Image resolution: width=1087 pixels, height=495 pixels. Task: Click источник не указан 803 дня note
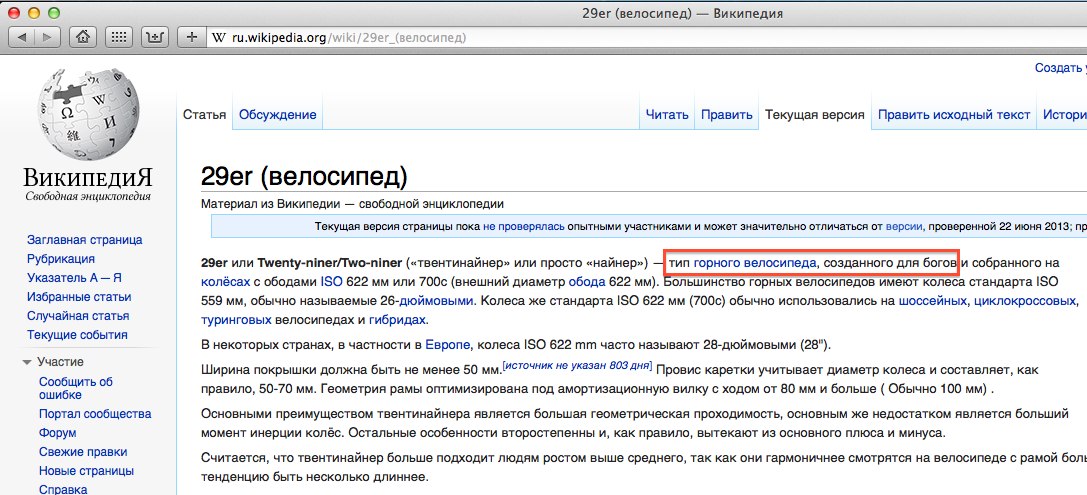pos(577,365)
